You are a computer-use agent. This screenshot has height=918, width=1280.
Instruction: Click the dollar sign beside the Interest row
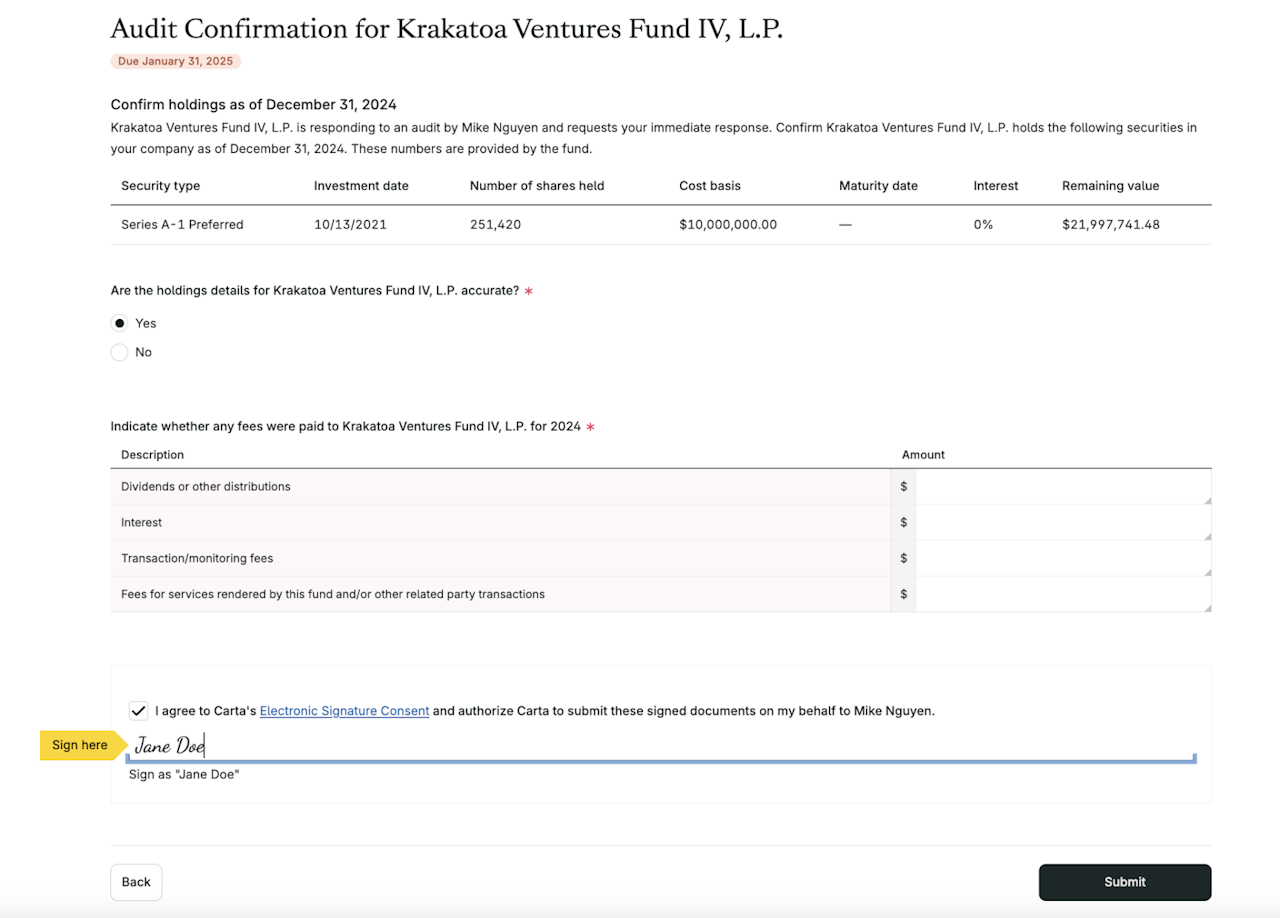click(x=903, y=522)
